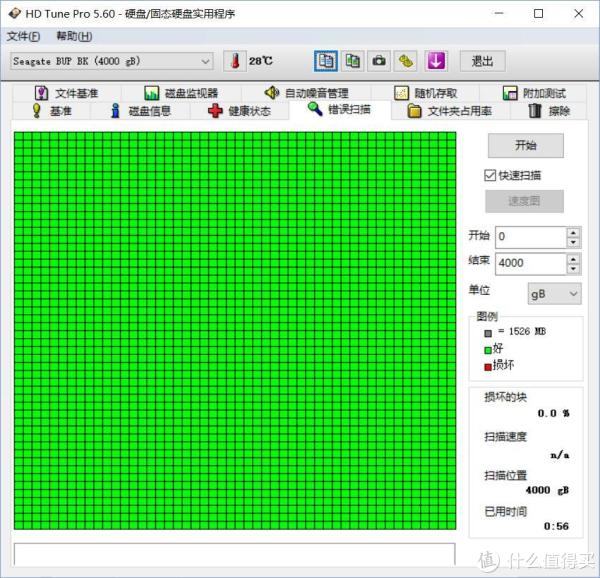This screenshot has width=600, height=578.
Task: Click the green 好 legend swatch
Action: pyautogui.click(x=488, y=350)
